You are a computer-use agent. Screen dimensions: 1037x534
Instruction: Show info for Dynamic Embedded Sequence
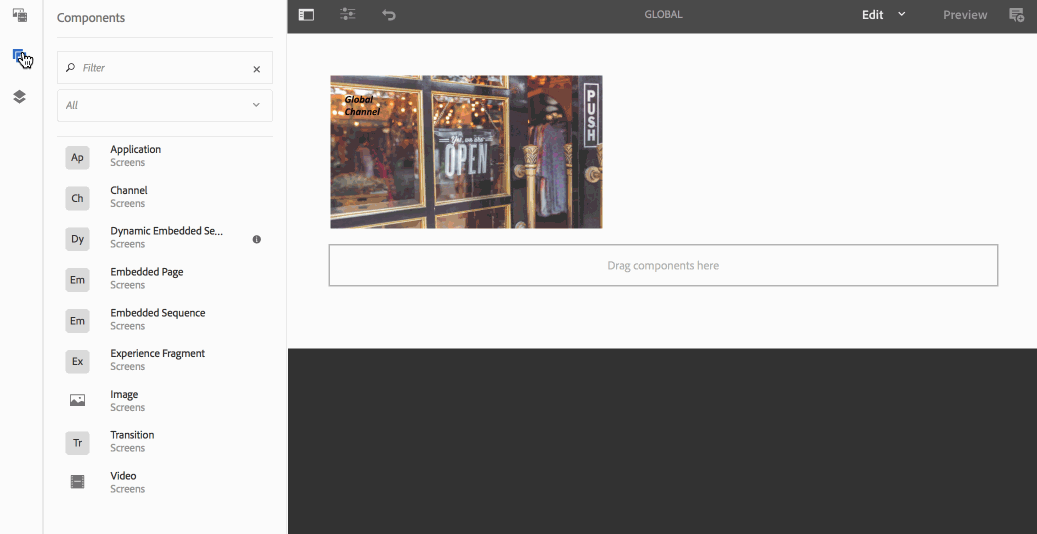pos(257,240)
